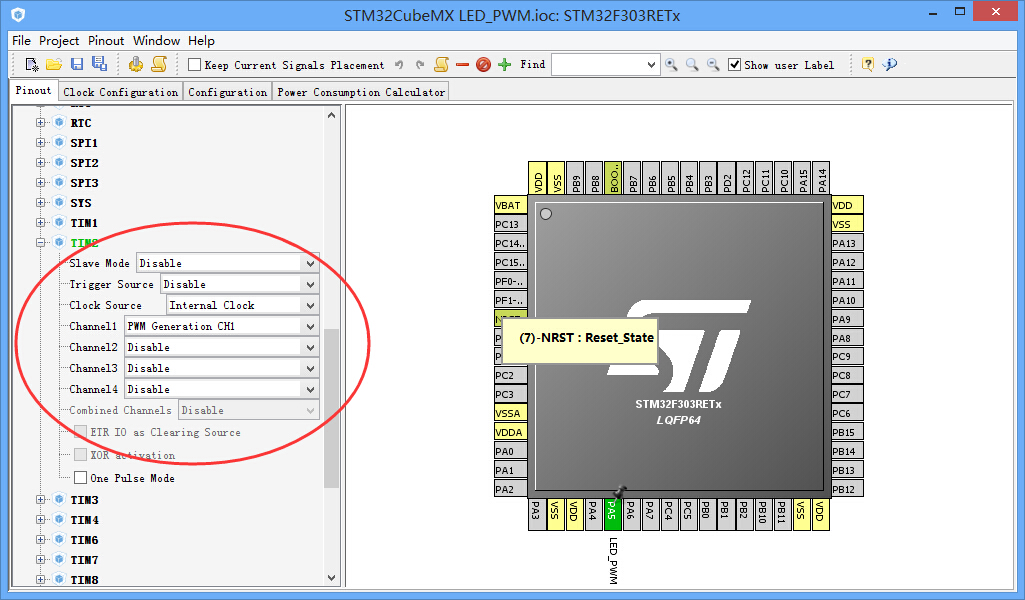Viewport: 1025px width, 600px height.
Task: Switch to the Configuration tab
Action: pos(227,92)
